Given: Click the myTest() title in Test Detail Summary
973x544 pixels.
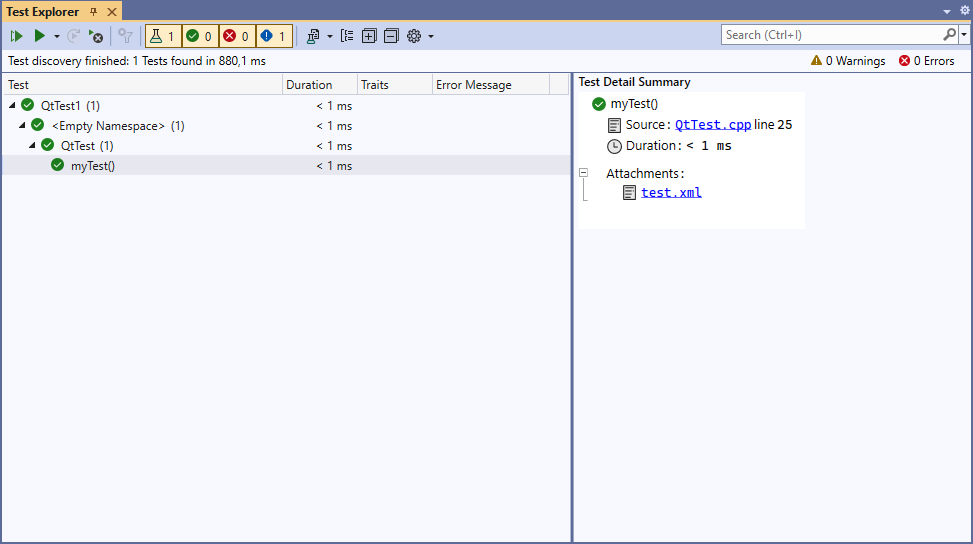Looking at the screenshot, I should point(634,104).
